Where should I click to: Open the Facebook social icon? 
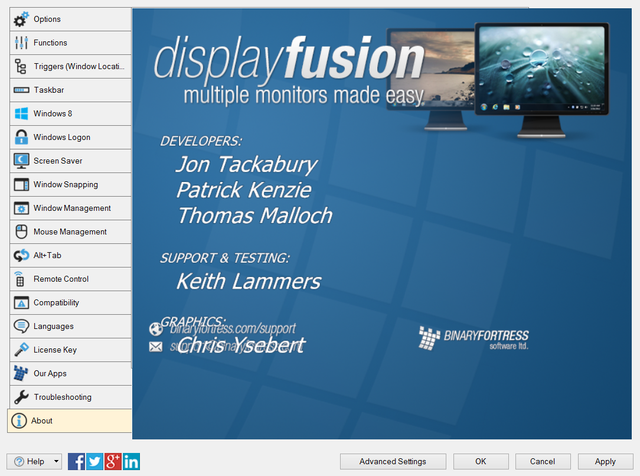click(x=76, y=462)
